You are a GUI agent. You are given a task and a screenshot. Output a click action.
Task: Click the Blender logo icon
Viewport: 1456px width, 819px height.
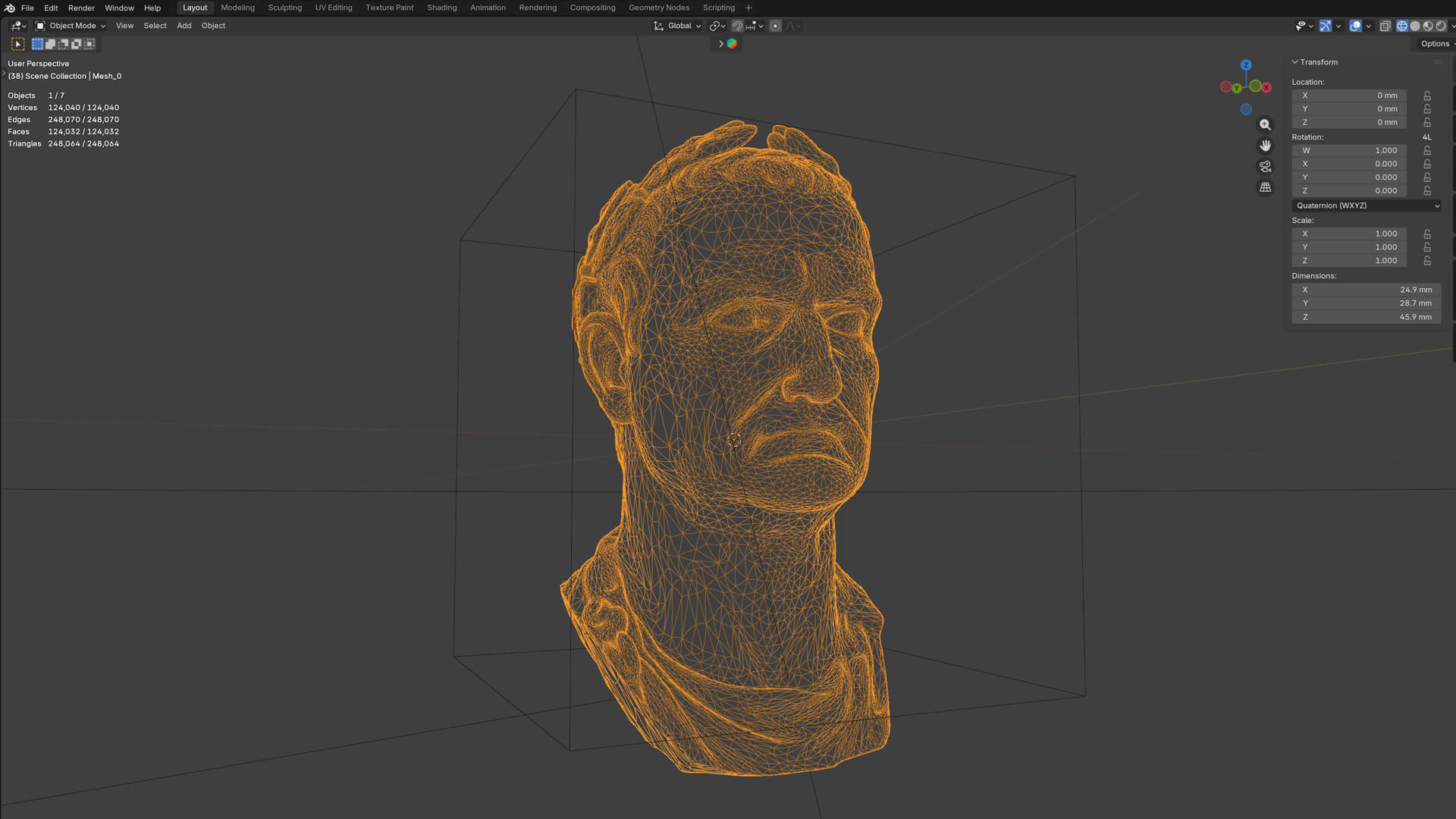tap(10, 8)
